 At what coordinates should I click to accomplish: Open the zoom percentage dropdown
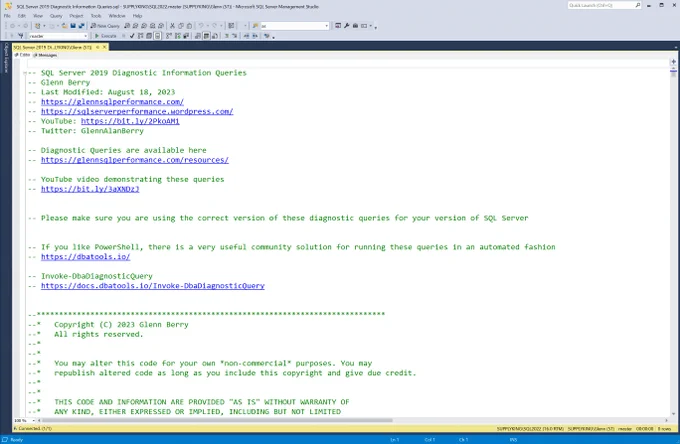pos(33,420)
